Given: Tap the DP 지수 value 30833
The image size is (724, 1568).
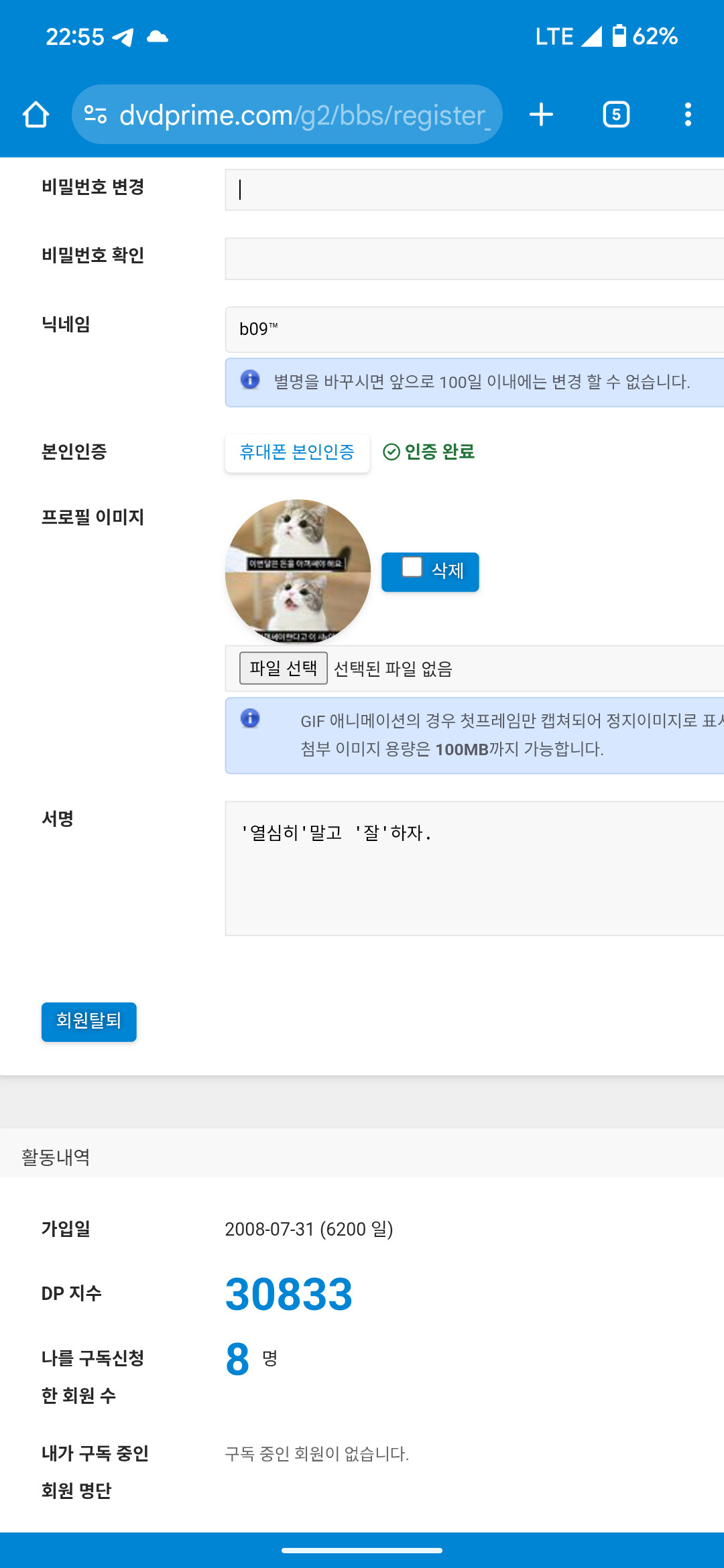Looking at the screenshot, I should [x=289, y=1294].
